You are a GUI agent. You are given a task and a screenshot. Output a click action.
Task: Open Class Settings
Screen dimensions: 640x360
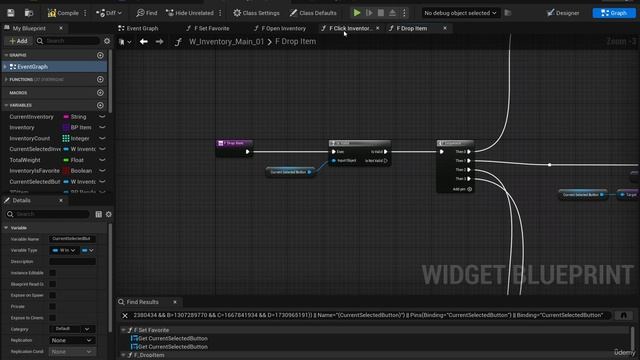(x=256, y=13)
